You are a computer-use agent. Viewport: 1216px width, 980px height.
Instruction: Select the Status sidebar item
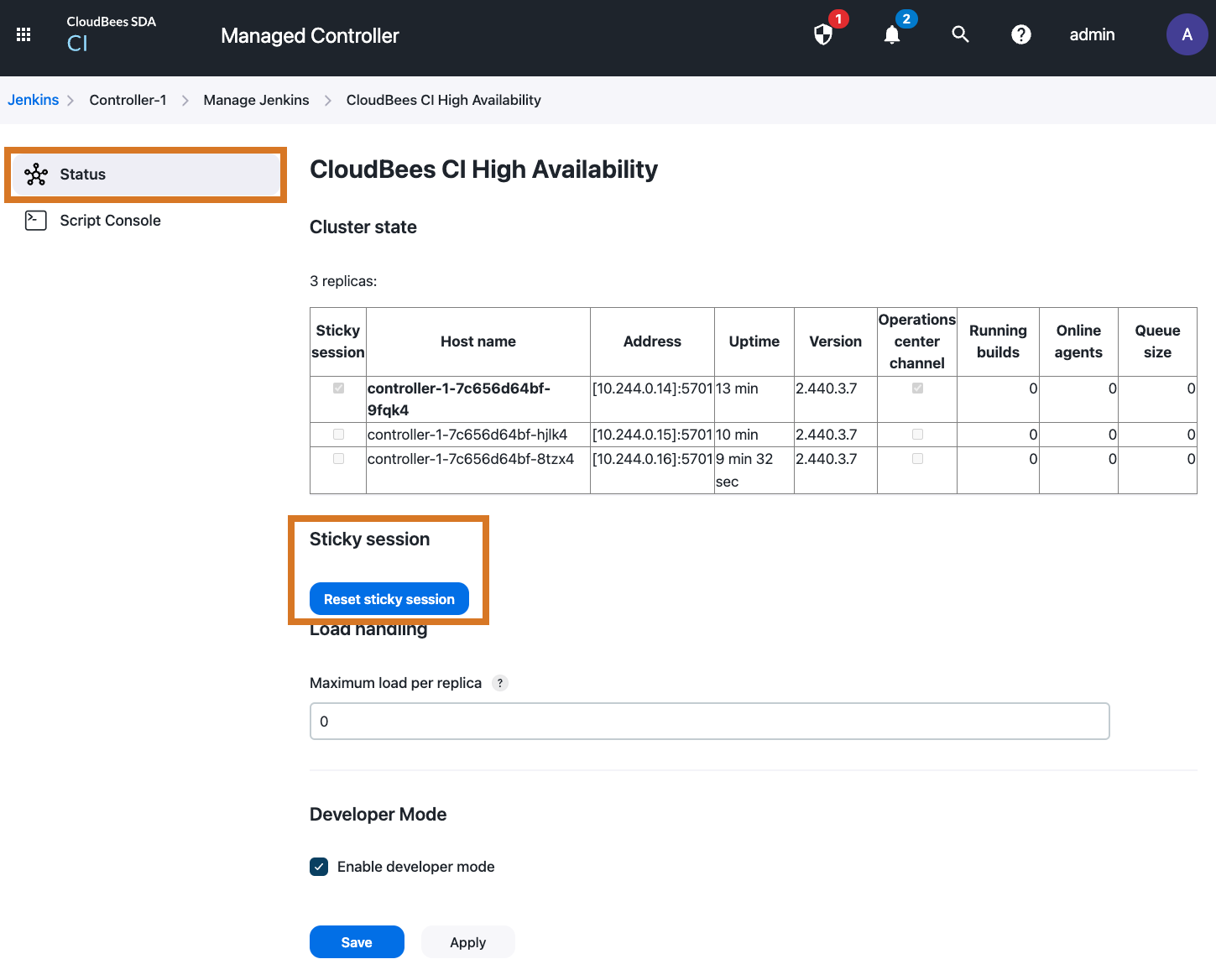[146, 175]
